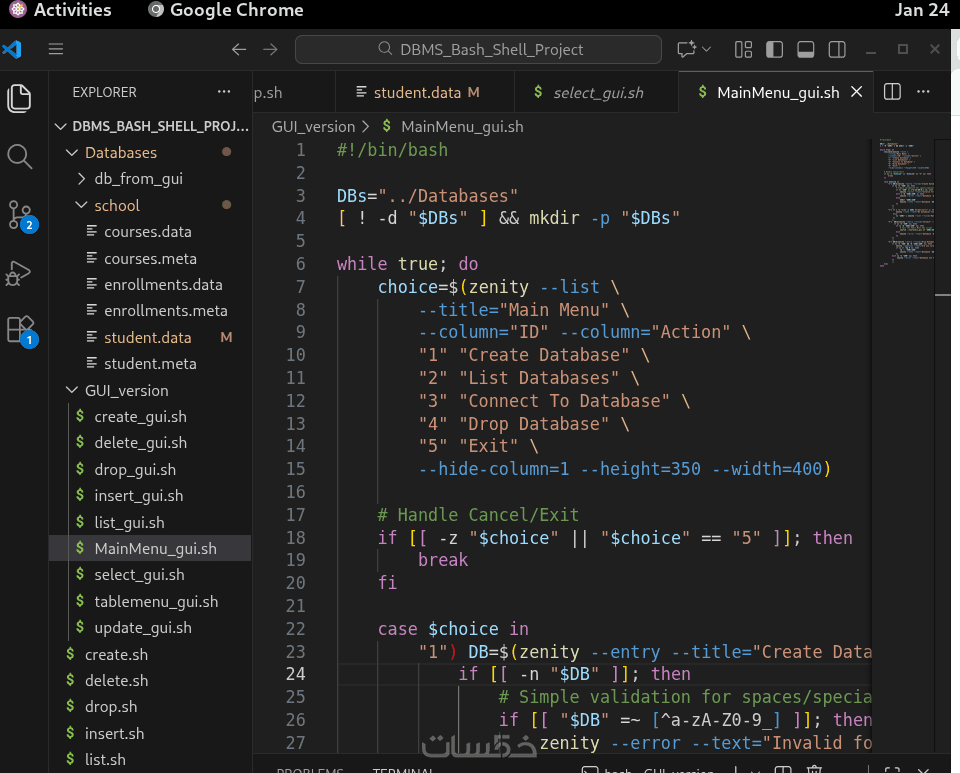Open the Explorer view in activity bar
The image size is (960, 773).
[x=20, y=98]
